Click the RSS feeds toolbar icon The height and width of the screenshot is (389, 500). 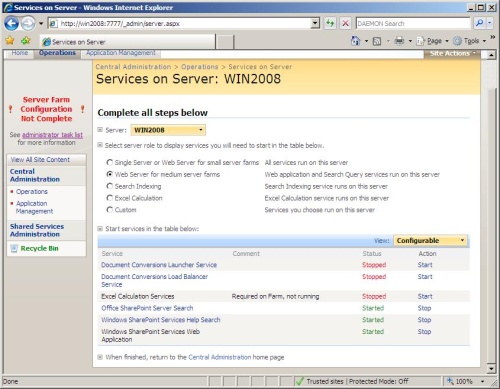tap(377, 41)
